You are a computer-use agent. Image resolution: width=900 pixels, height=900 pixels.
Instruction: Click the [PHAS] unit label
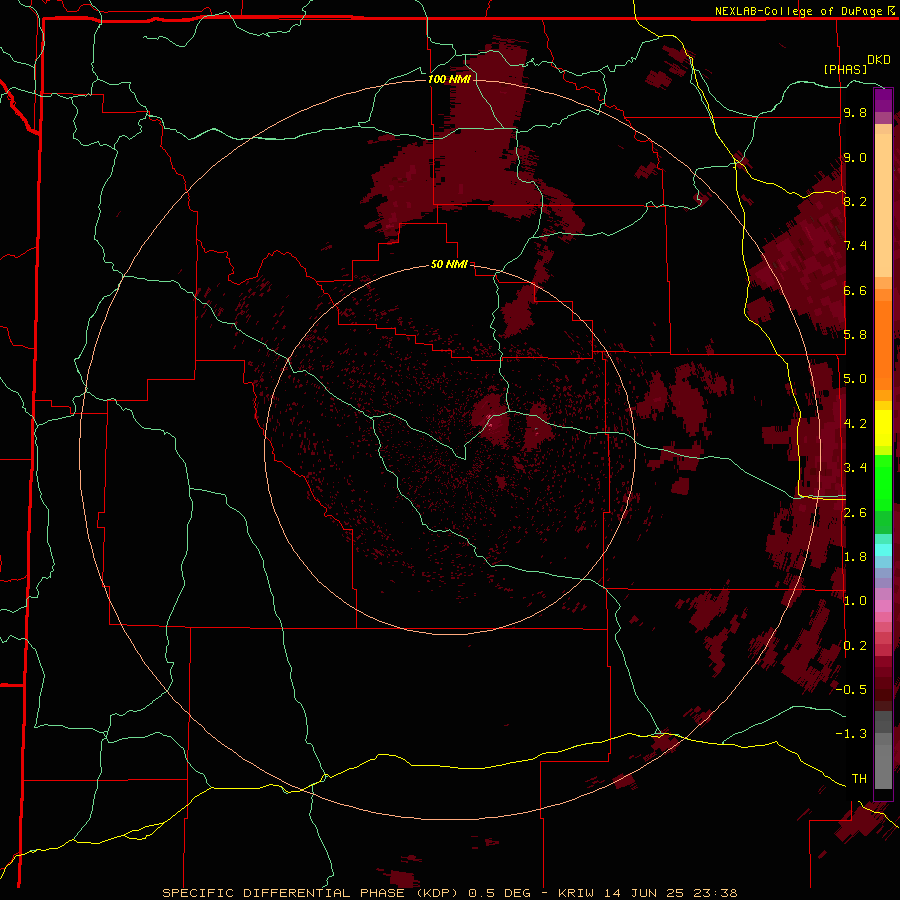845,69
